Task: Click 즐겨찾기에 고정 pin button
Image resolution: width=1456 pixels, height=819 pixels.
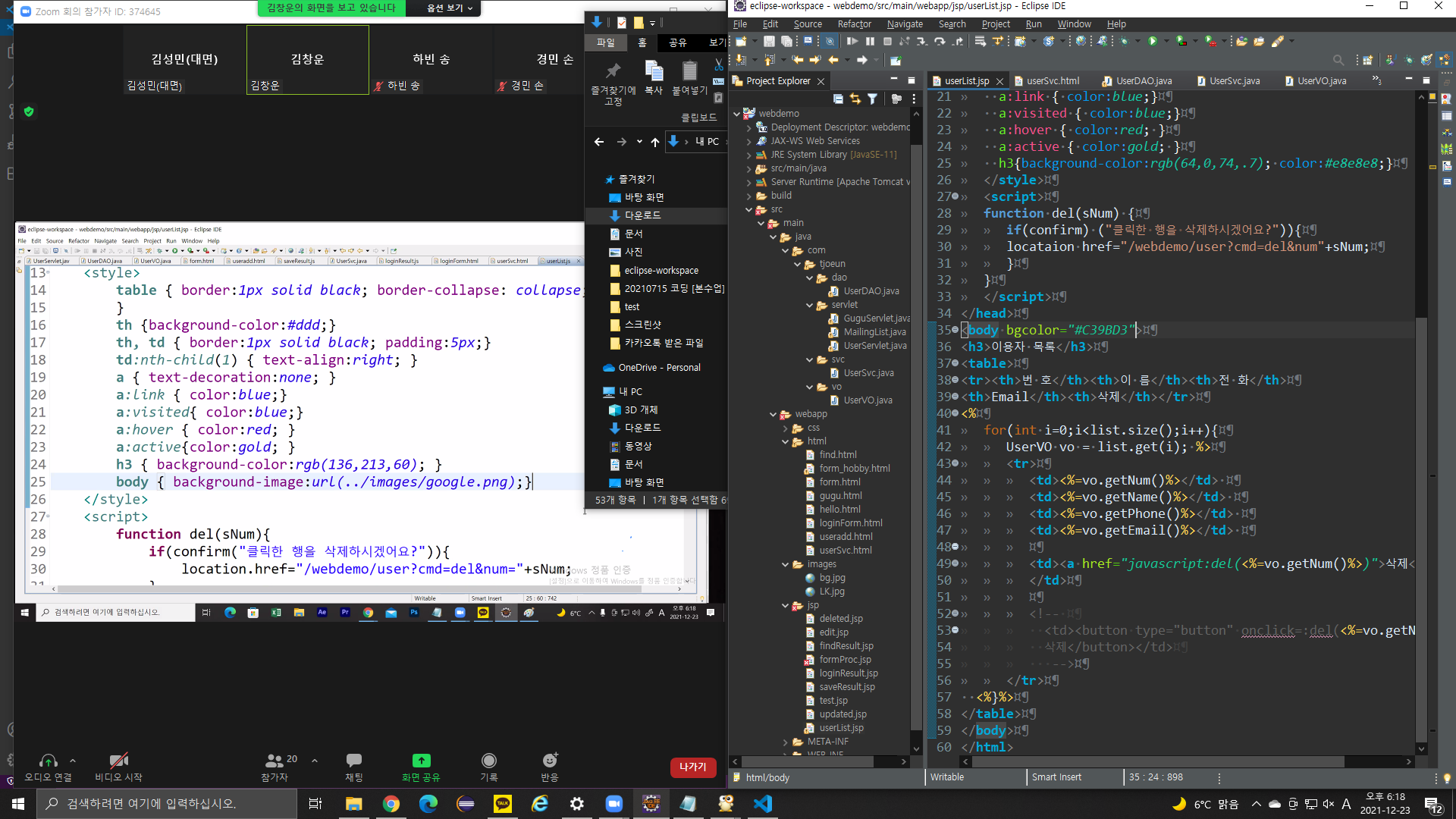Action: 613,83
